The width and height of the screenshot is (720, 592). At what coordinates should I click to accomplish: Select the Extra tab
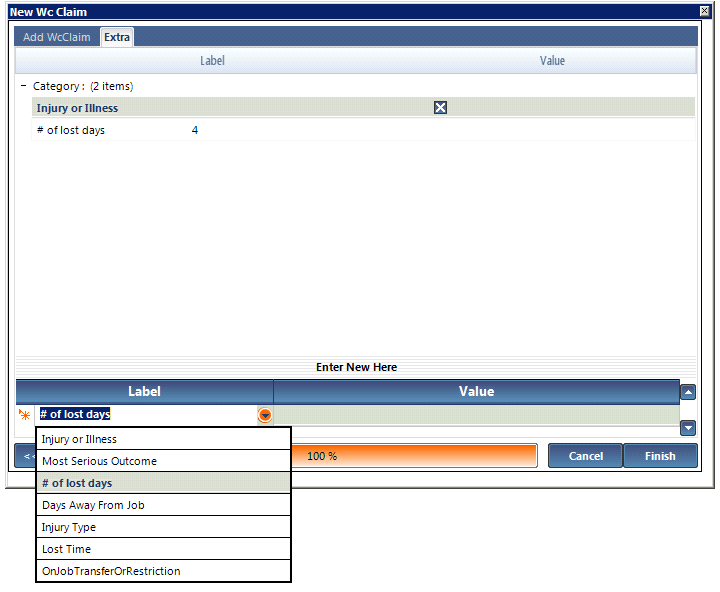pos(117,37)
